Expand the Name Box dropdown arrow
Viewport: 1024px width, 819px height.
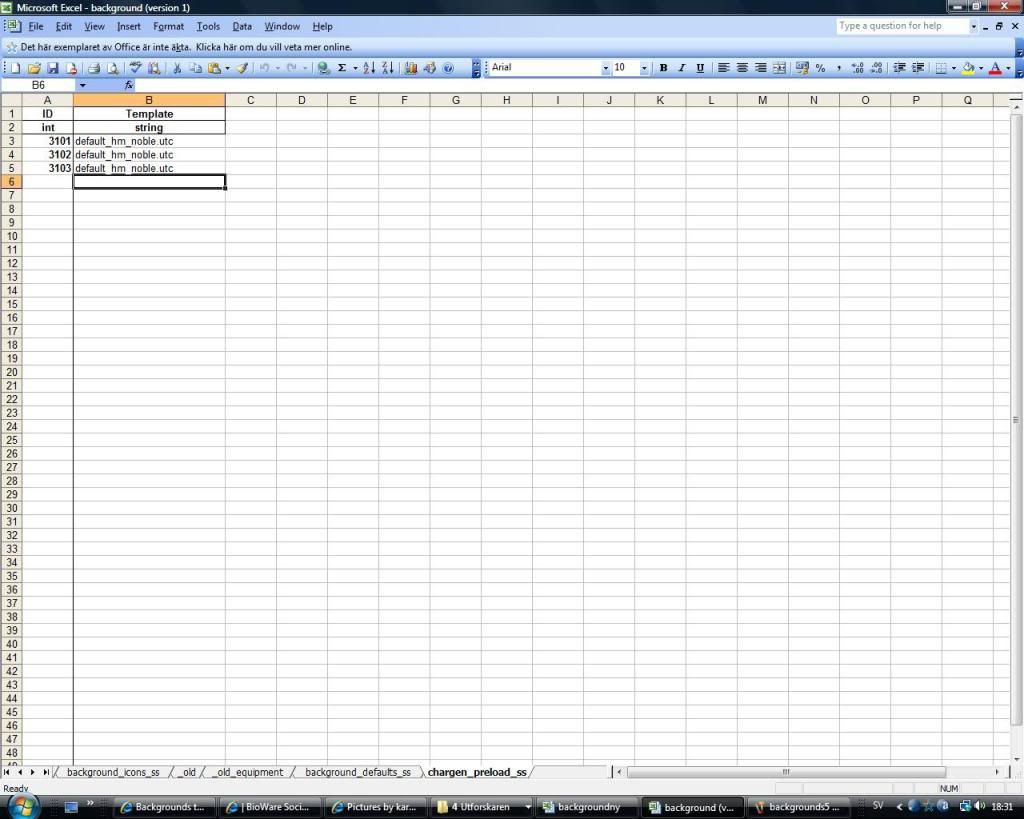83,86
